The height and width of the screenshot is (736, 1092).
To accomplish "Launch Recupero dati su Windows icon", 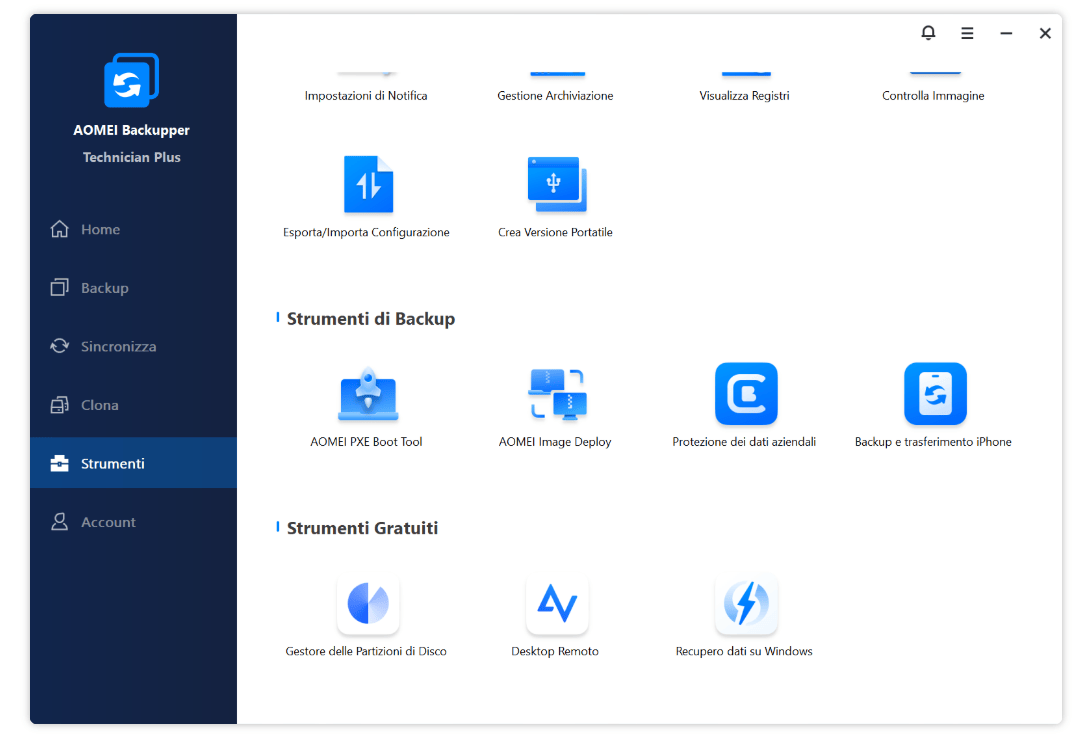I will [746, 604].
